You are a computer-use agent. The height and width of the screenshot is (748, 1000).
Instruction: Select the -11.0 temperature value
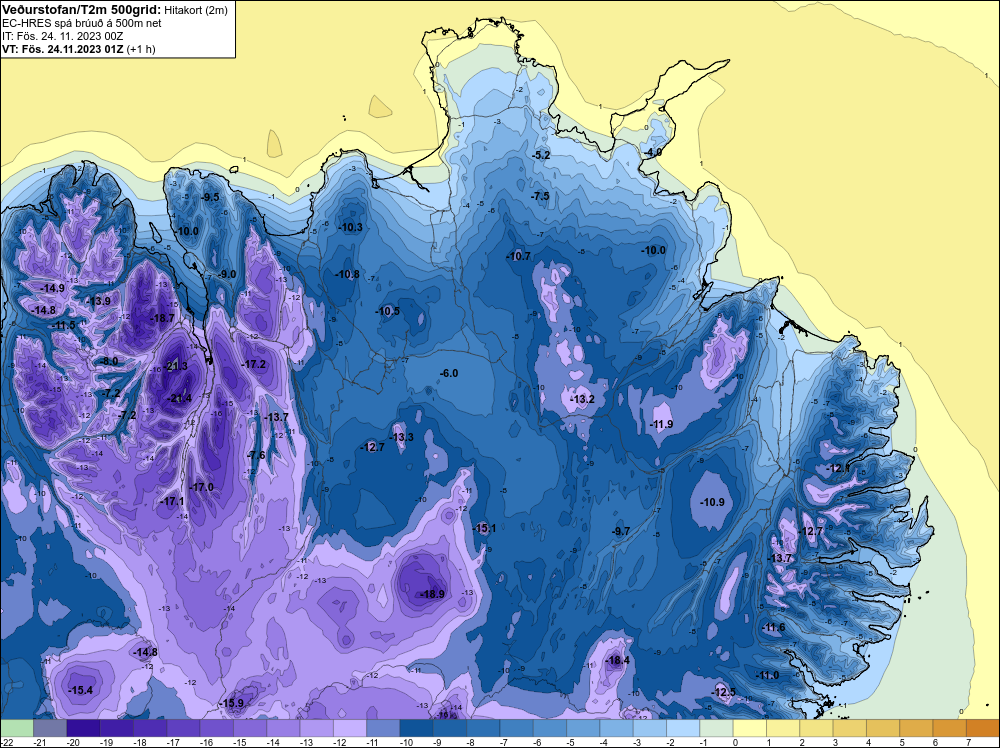pos(767,675)
